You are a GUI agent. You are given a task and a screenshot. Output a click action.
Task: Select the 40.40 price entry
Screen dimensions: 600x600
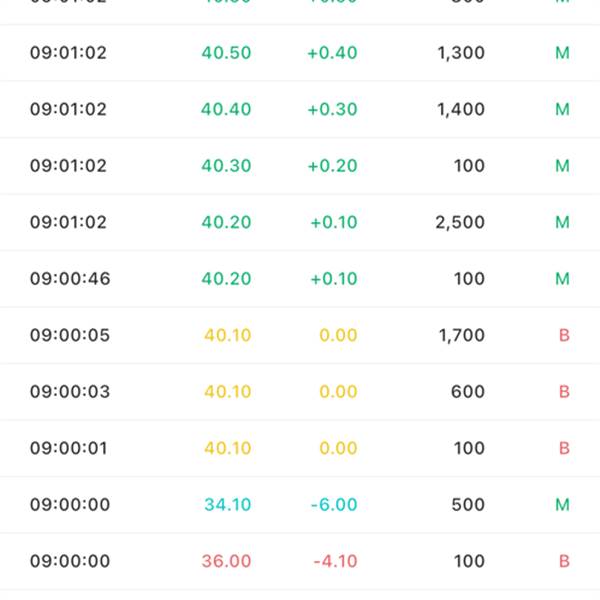coord(226,109)
